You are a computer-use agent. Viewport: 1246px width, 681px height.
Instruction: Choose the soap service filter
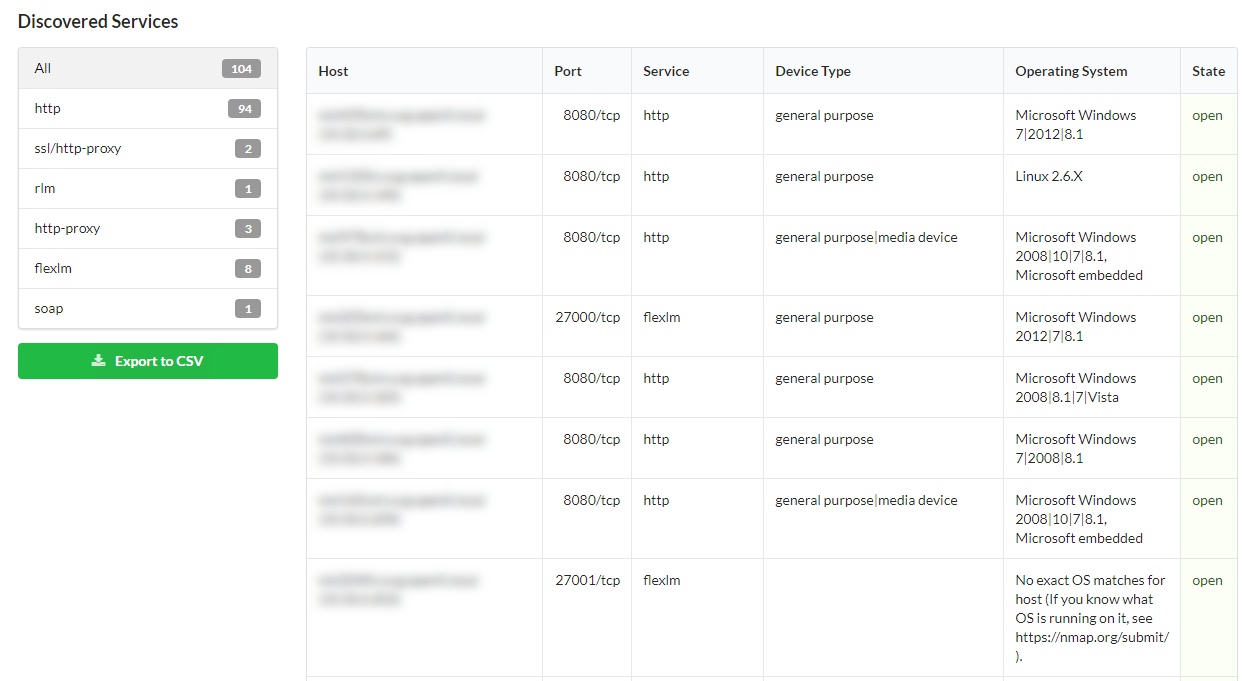(x=49, y=309)
